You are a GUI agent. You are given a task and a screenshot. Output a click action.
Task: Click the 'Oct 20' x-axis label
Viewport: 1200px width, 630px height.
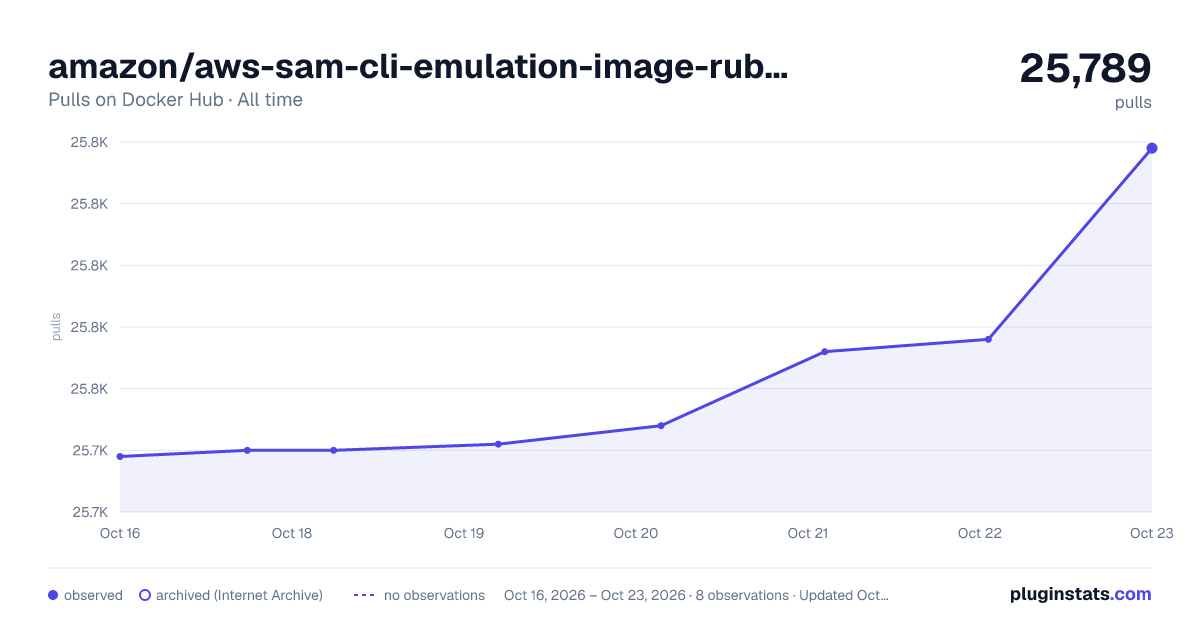pos(636,533)
